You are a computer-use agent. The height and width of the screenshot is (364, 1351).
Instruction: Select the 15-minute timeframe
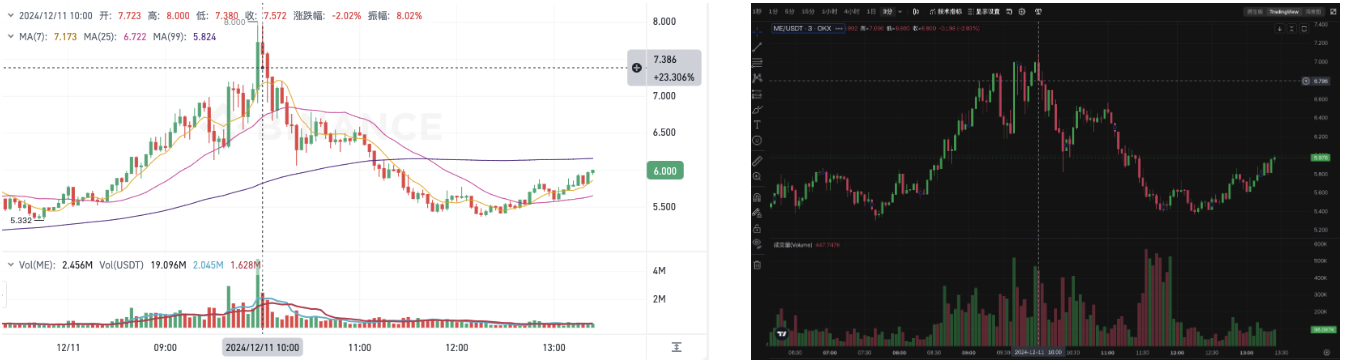click(808, 11)
